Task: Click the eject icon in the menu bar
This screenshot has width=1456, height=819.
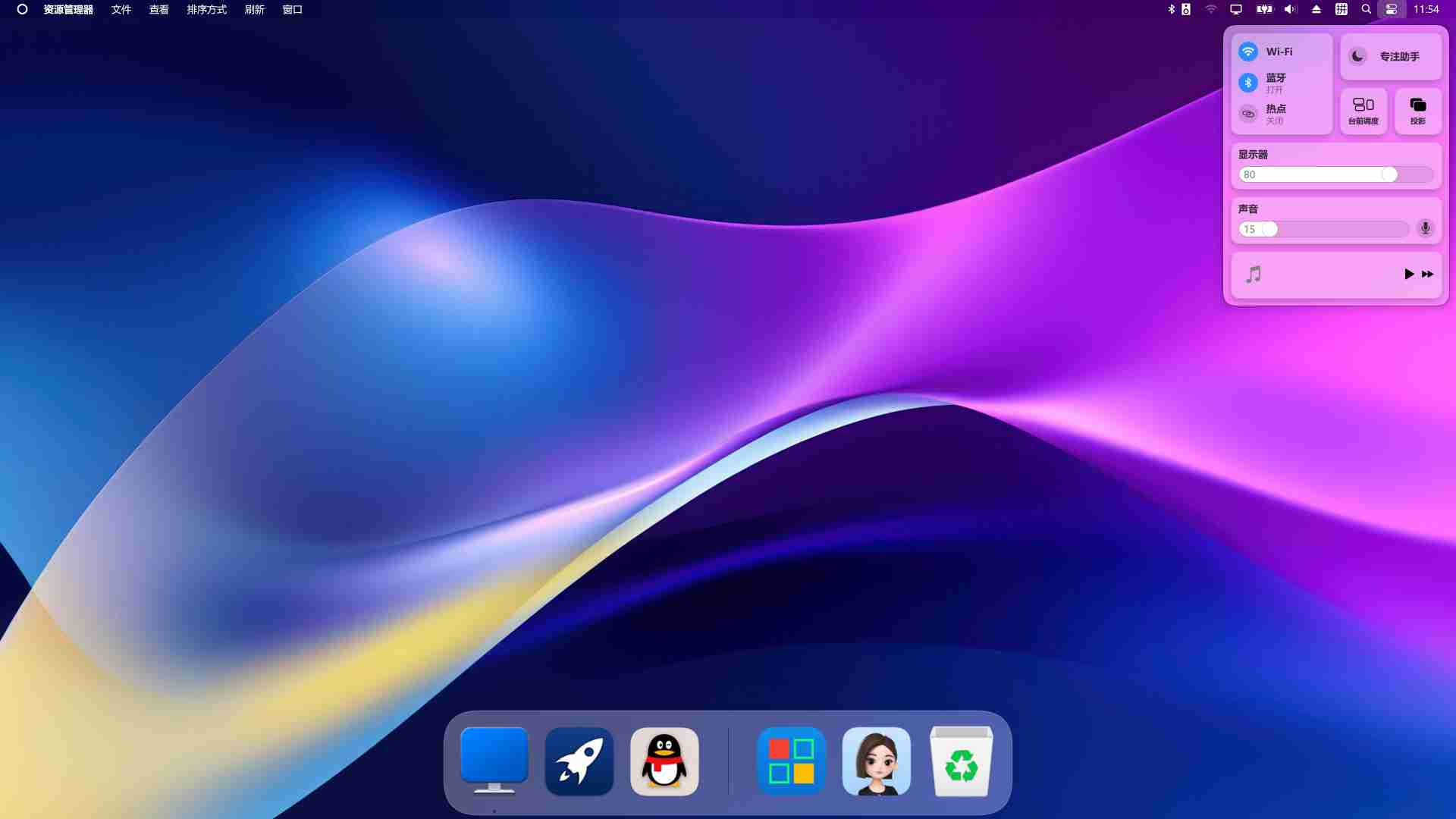Action: click(1315, 10)
